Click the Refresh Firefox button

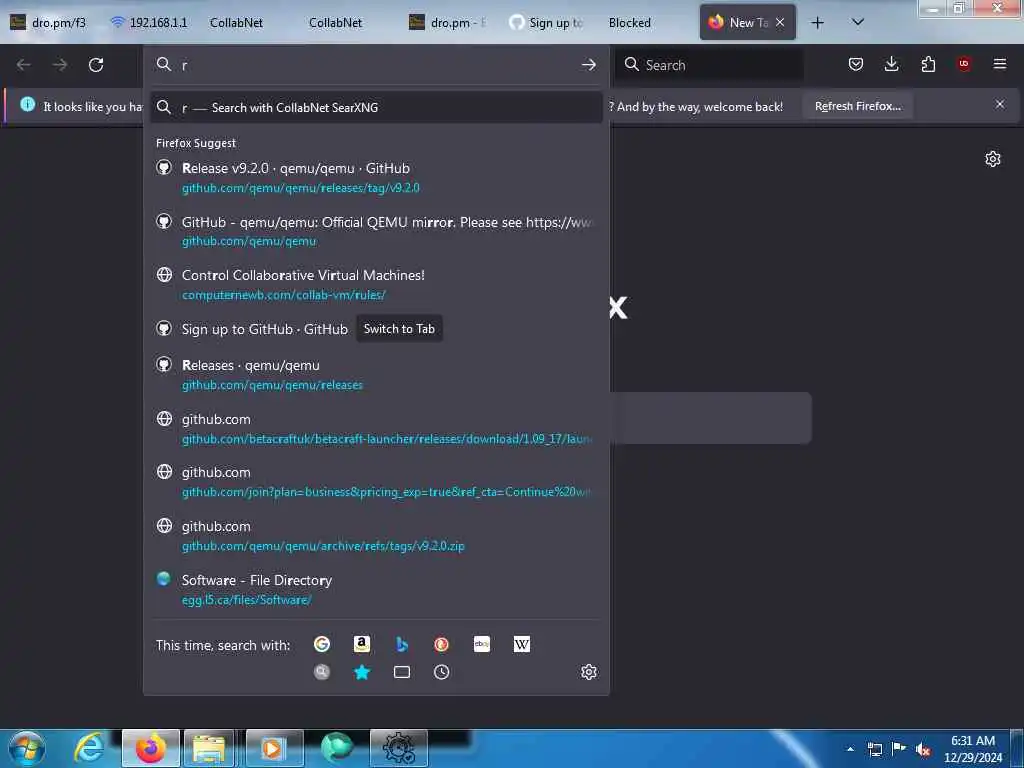[857, 106]
